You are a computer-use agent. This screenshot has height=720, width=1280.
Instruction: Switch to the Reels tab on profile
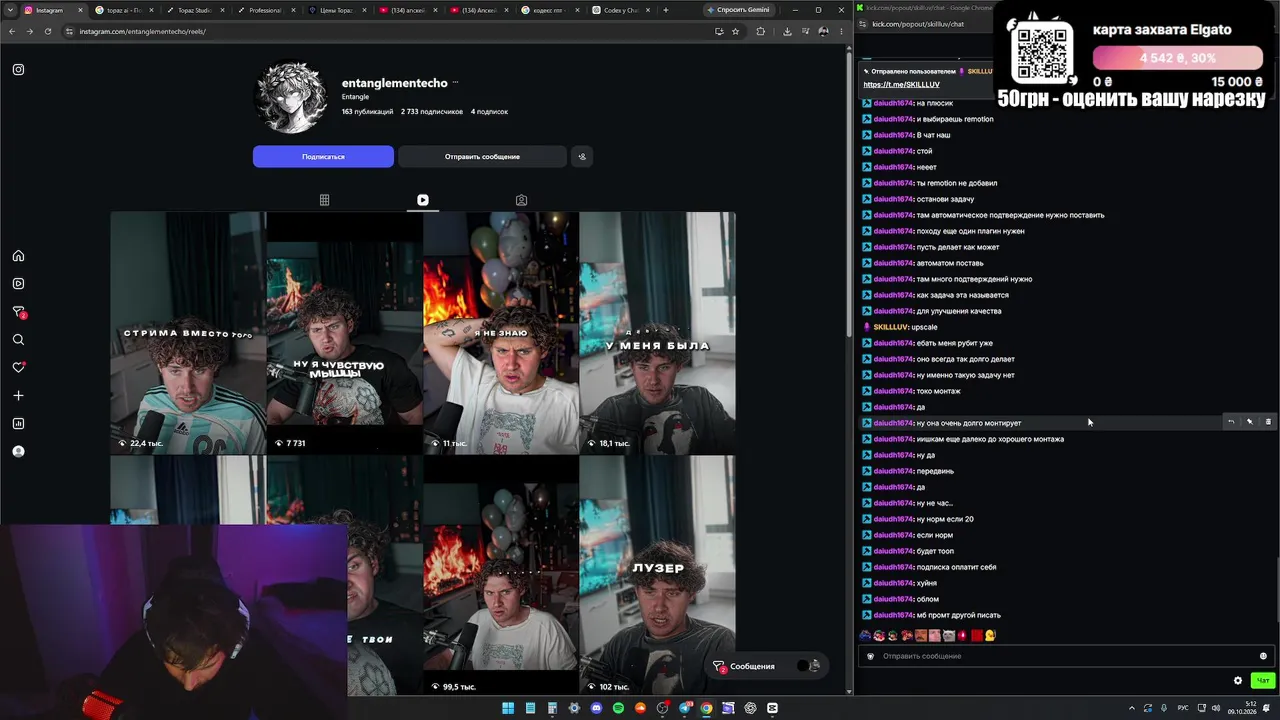(x=423, y=200)
